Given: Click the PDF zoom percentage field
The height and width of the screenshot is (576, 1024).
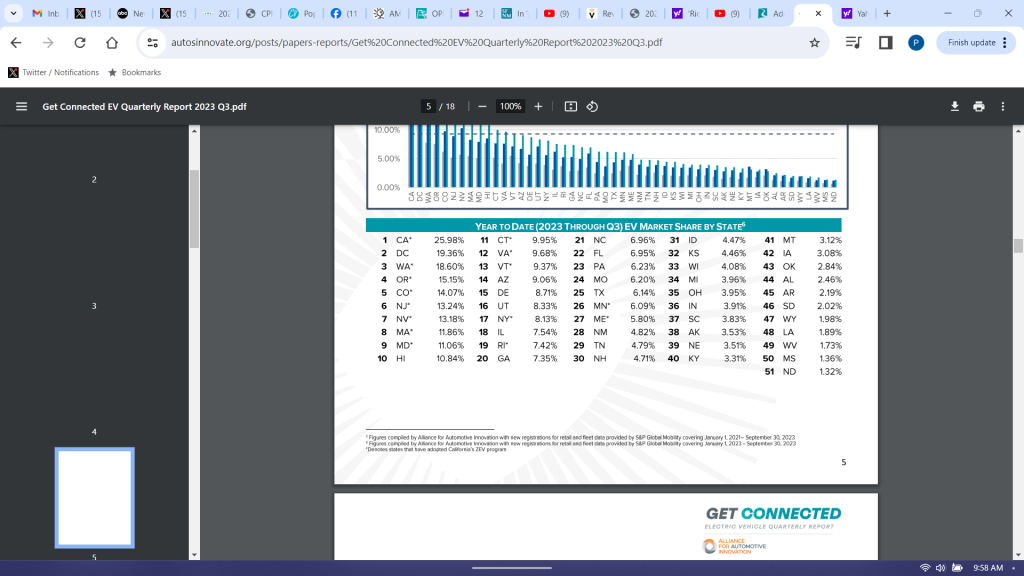Looking at the screenshot, I should pos(510,107).
